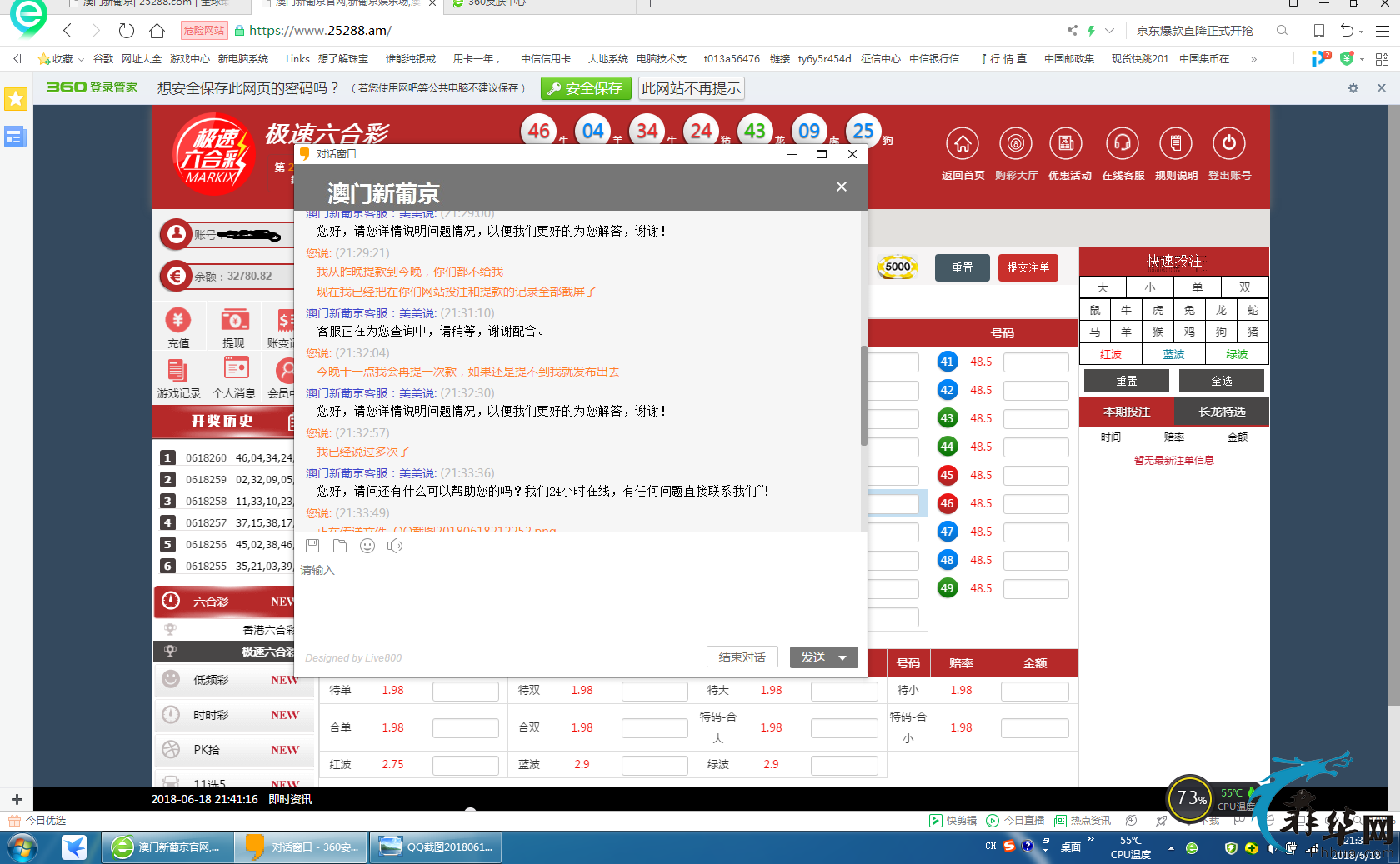Click the bet amount field for number 41
Image resolution: width=1400 pixels, height=864 pixels.
(1036, 362)
